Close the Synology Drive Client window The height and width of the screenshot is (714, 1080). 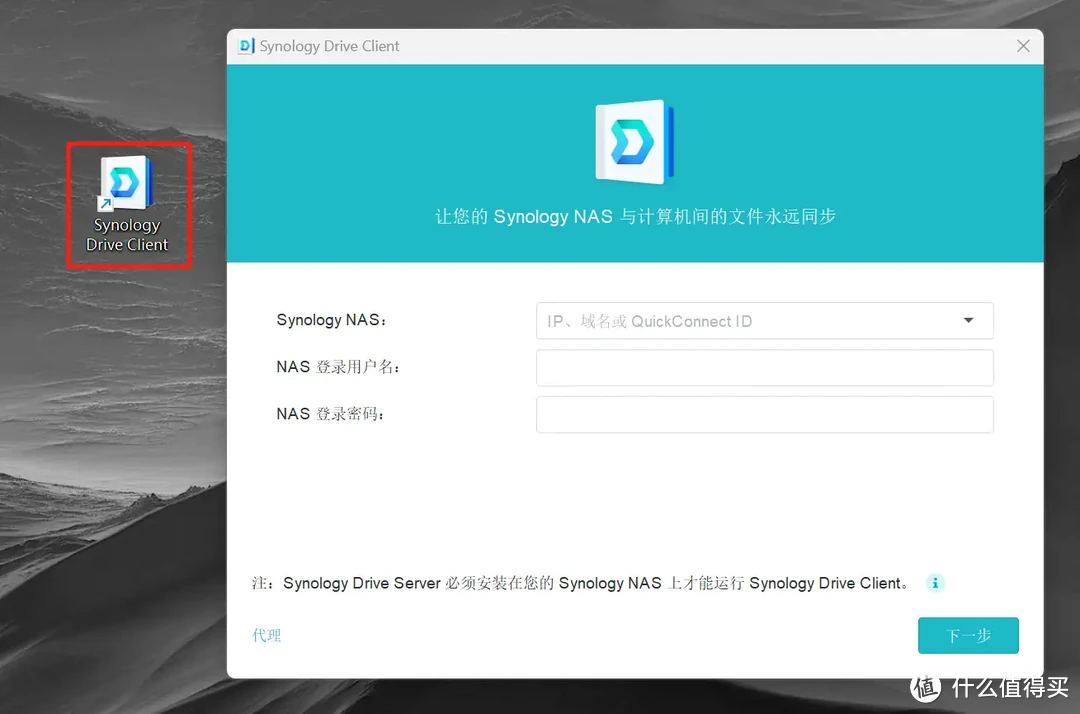[1023, 46]
